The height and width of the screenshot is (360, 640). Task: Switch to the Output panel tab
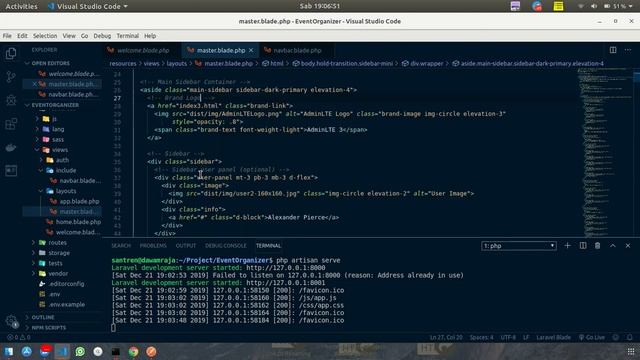(186, 246)
